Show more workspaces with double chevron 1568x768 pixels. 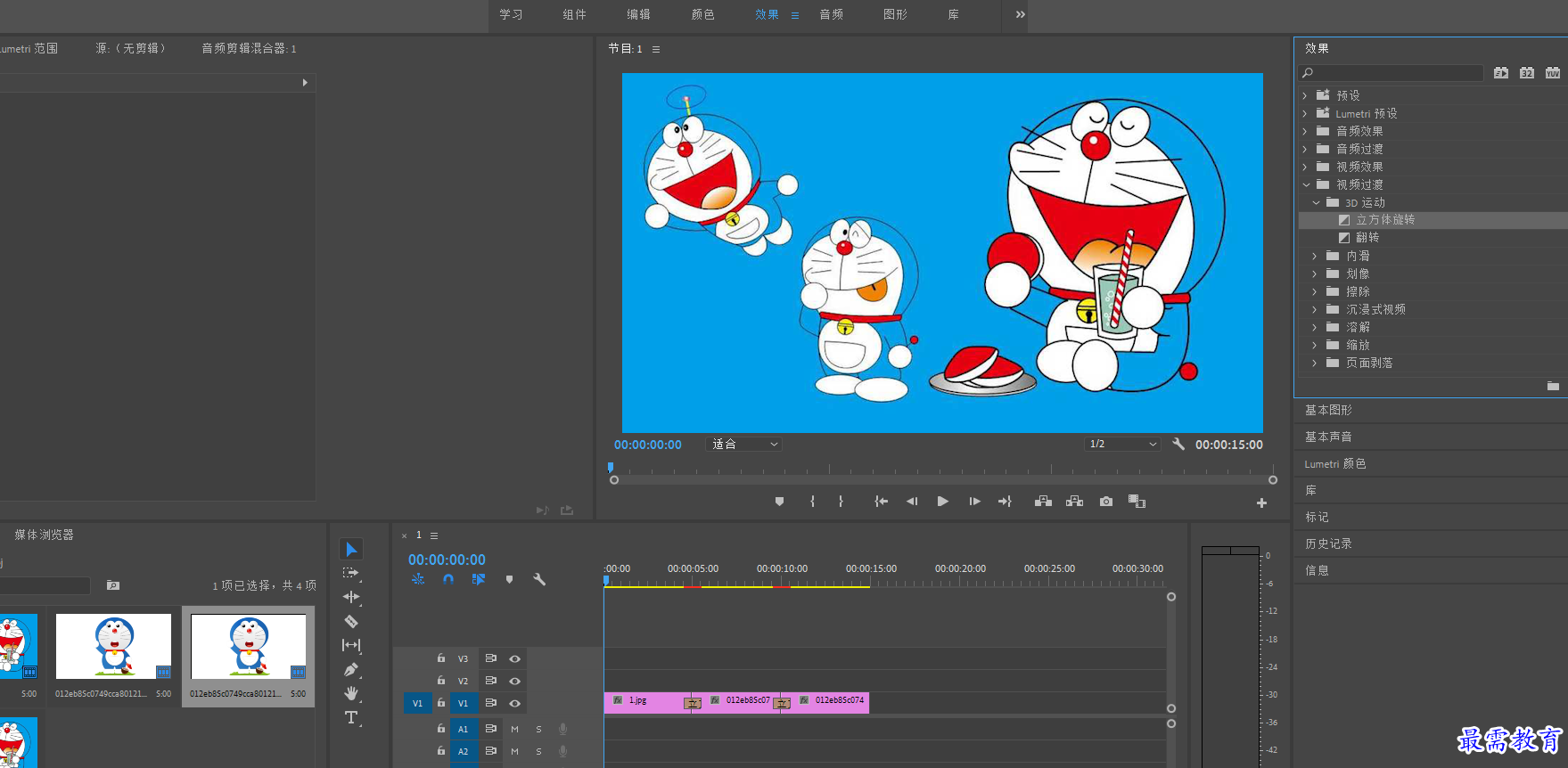click(x=1021, y=14)
